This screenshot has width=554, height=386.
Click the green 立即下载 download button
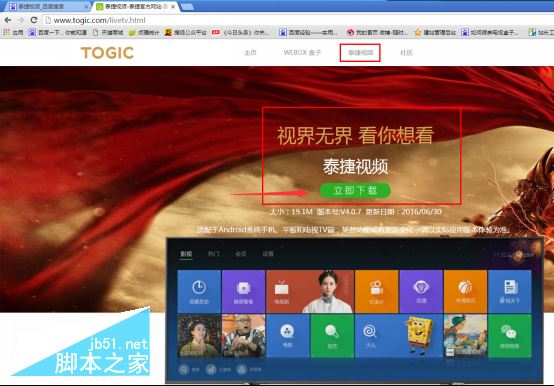355,191
